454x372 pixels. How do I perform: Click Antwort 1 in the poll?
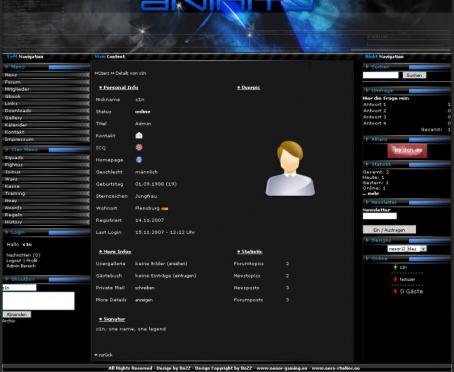tap(374, 104)
